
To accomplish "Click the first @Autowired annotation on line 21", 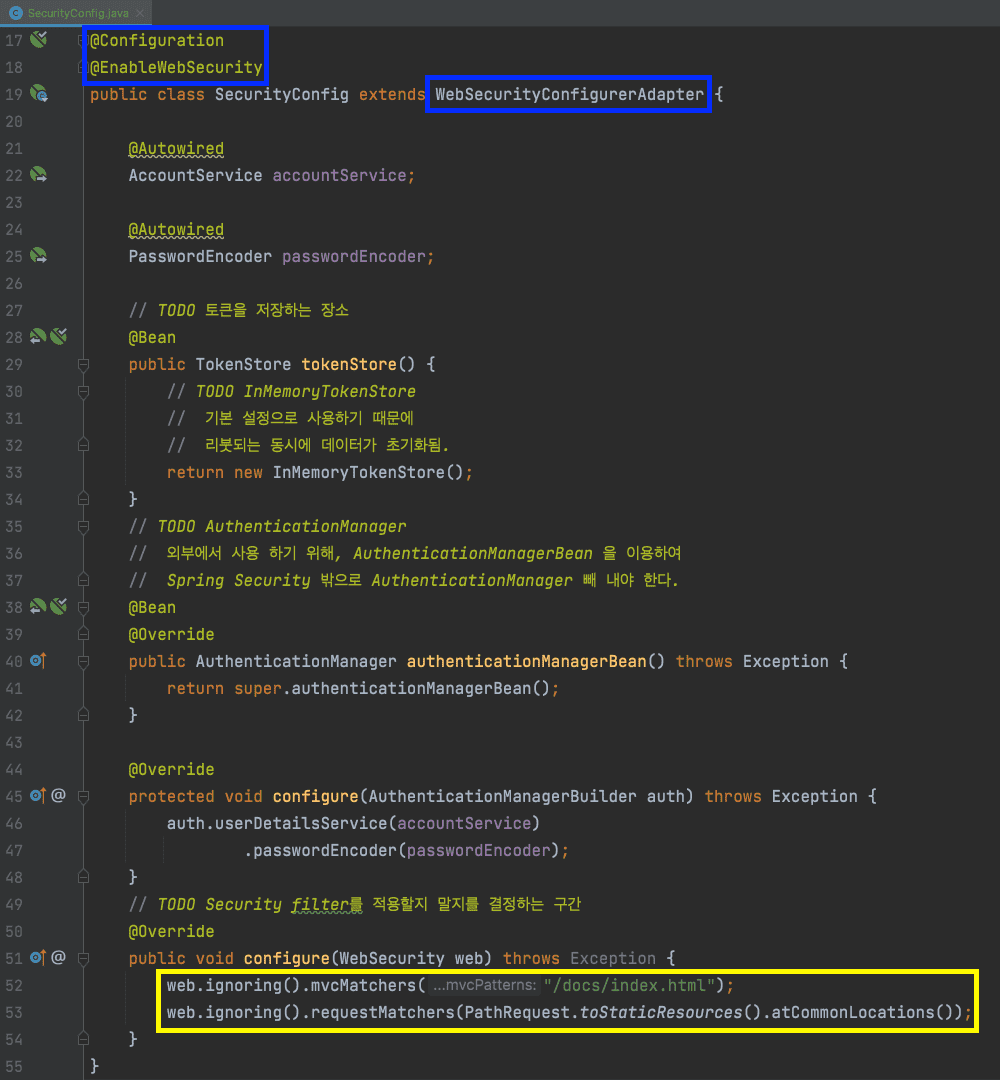I will (176, 149).
